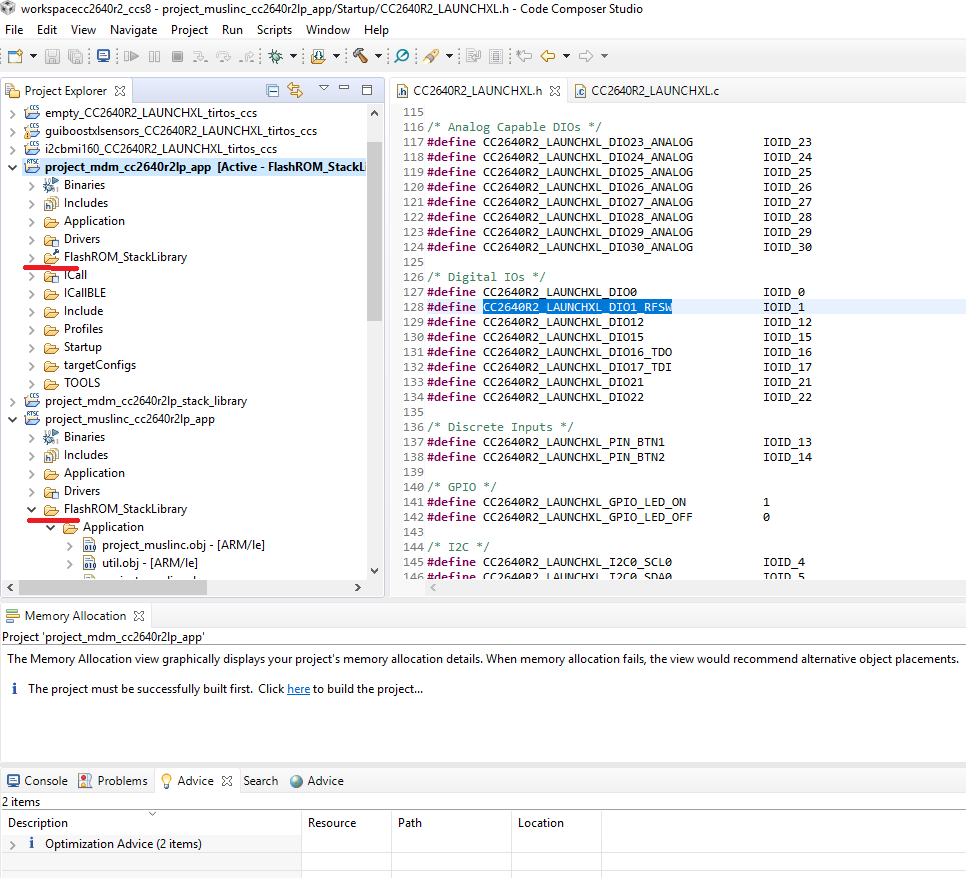Click the Build hammer icon
The height and width of the screenshot is (878, 966).
(x=360, y=56)
